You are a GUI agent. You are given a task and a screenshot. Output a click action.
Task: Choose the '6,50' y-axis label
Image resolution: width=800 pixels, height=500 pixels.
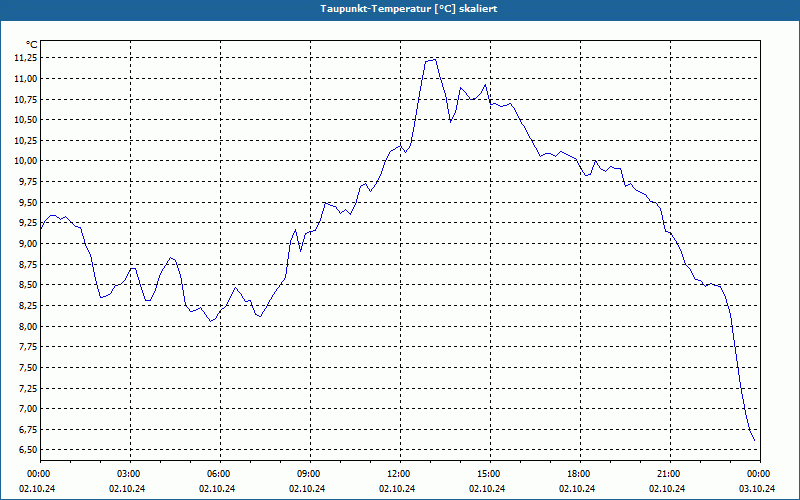(27, 450)
